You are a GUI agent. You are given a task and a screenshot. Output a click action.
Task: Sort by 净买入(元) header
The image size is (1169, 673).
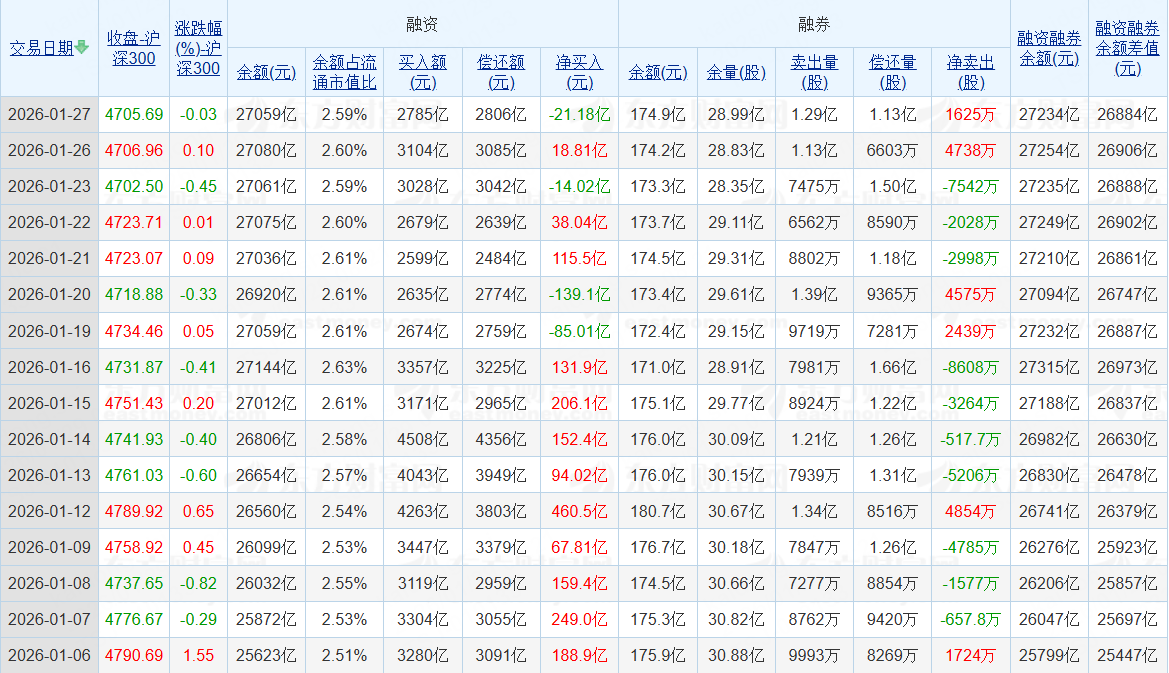click(579, 72)
